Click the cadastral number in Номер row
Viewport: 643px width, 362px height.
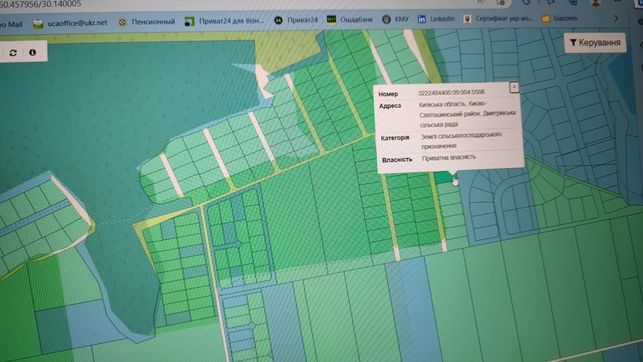[451, 93]
